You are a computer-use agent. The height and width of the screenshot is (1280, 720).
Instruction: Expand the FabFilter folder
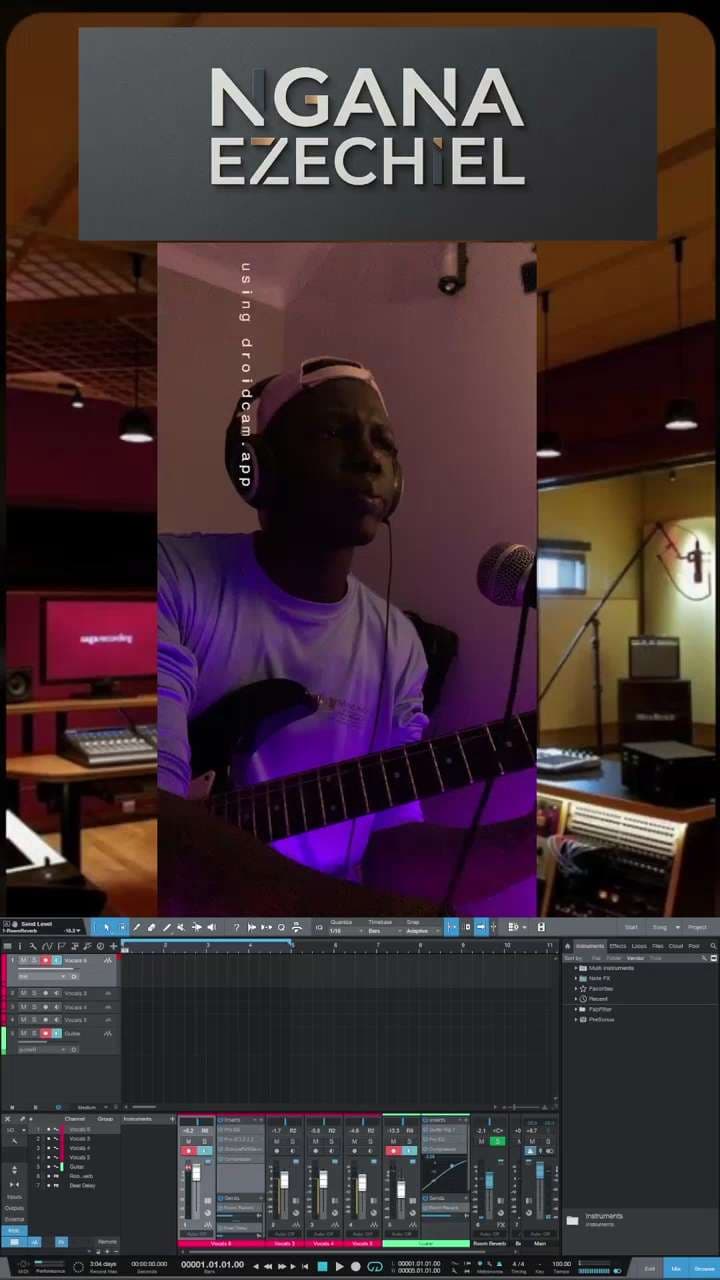[x=576, y=1009]
